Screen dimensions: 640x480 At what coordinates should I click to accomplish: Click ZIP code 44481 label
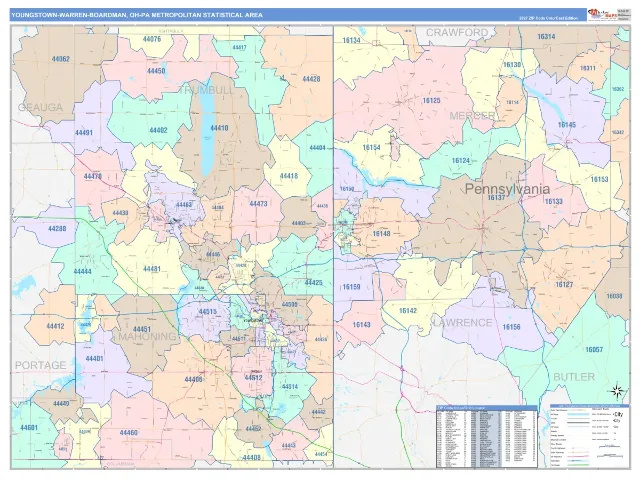pos(152,269)
